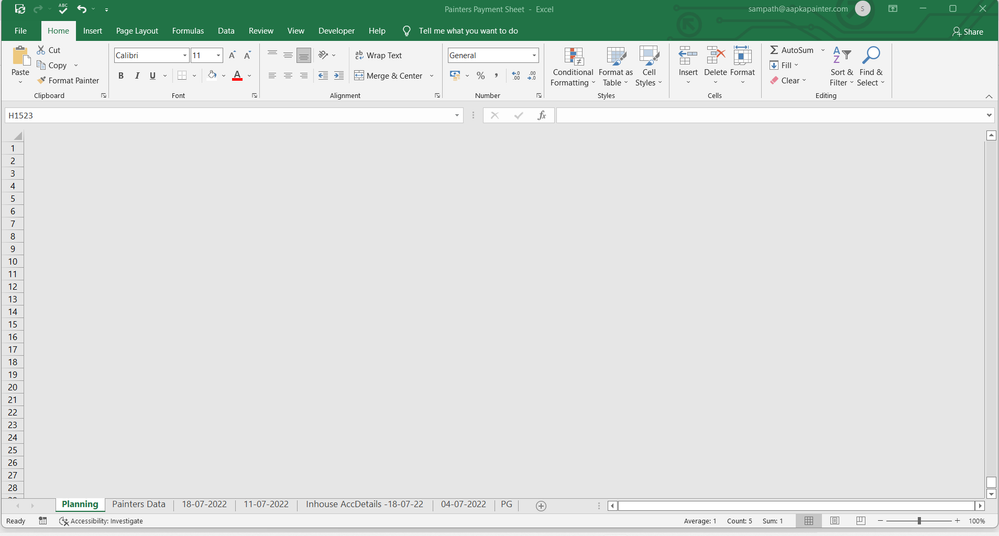This screenshot has width=999, height=536.
Task: Click the zoom slider handle
Action: 919,521
